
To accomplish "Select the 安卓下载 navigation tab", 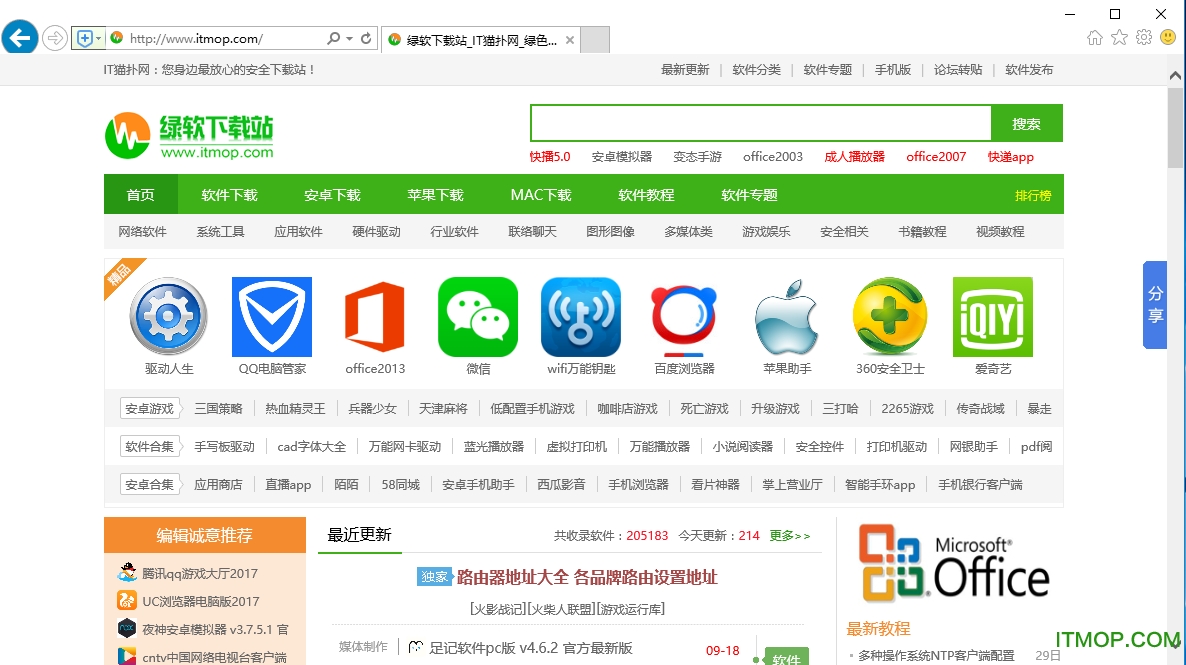I will pos(332,194).
